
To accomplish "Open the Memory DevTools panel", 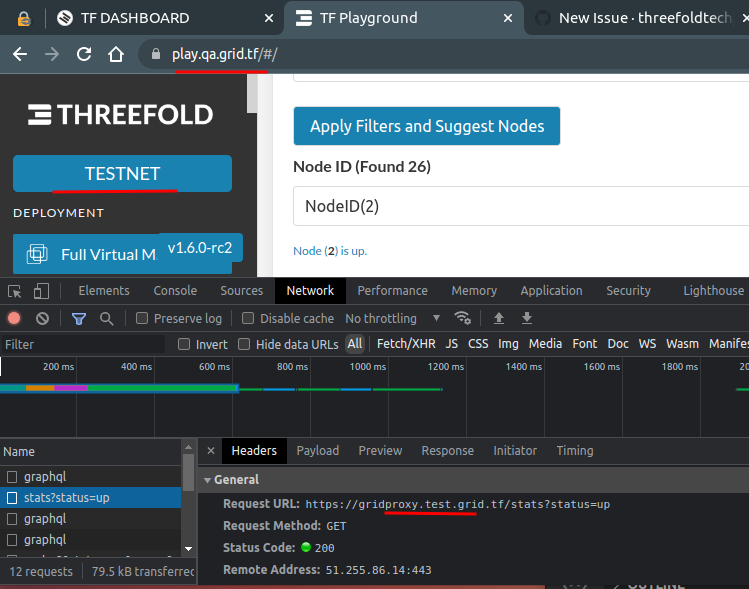I will pyautogui.click(x=474, y=290).
